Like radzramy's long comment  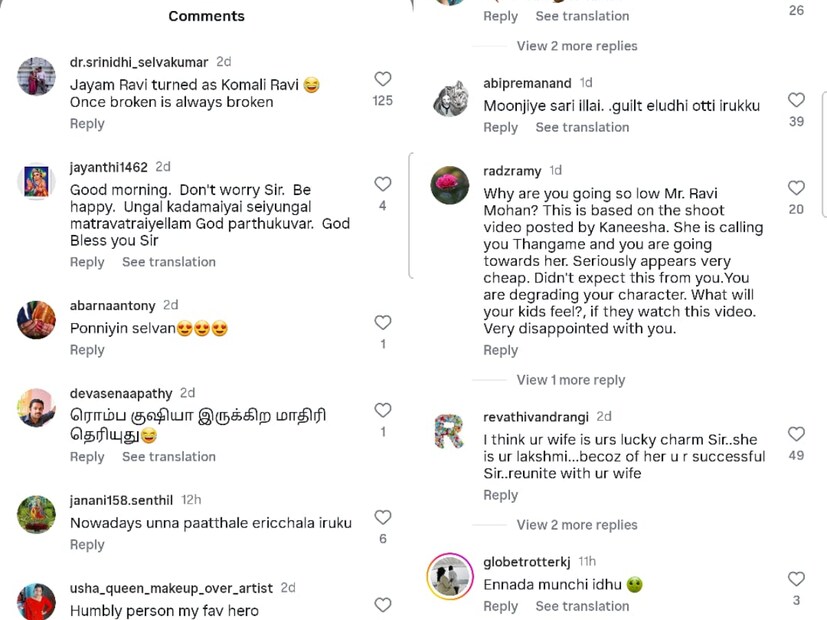796,188
